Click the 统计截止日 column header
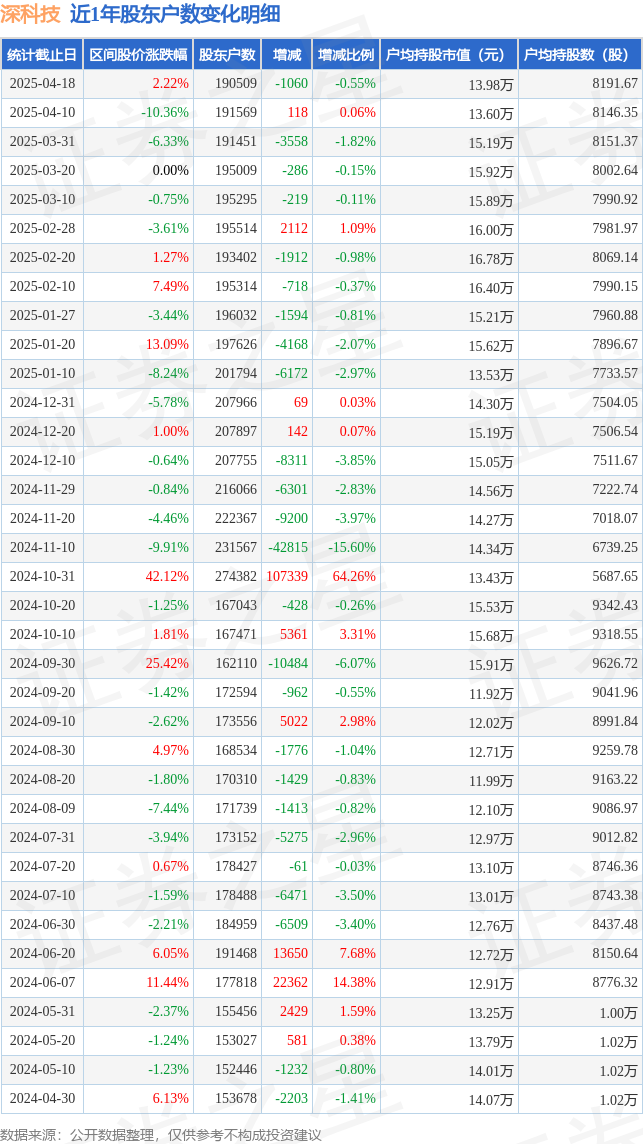643x1144 pixels. coord(42,55)
